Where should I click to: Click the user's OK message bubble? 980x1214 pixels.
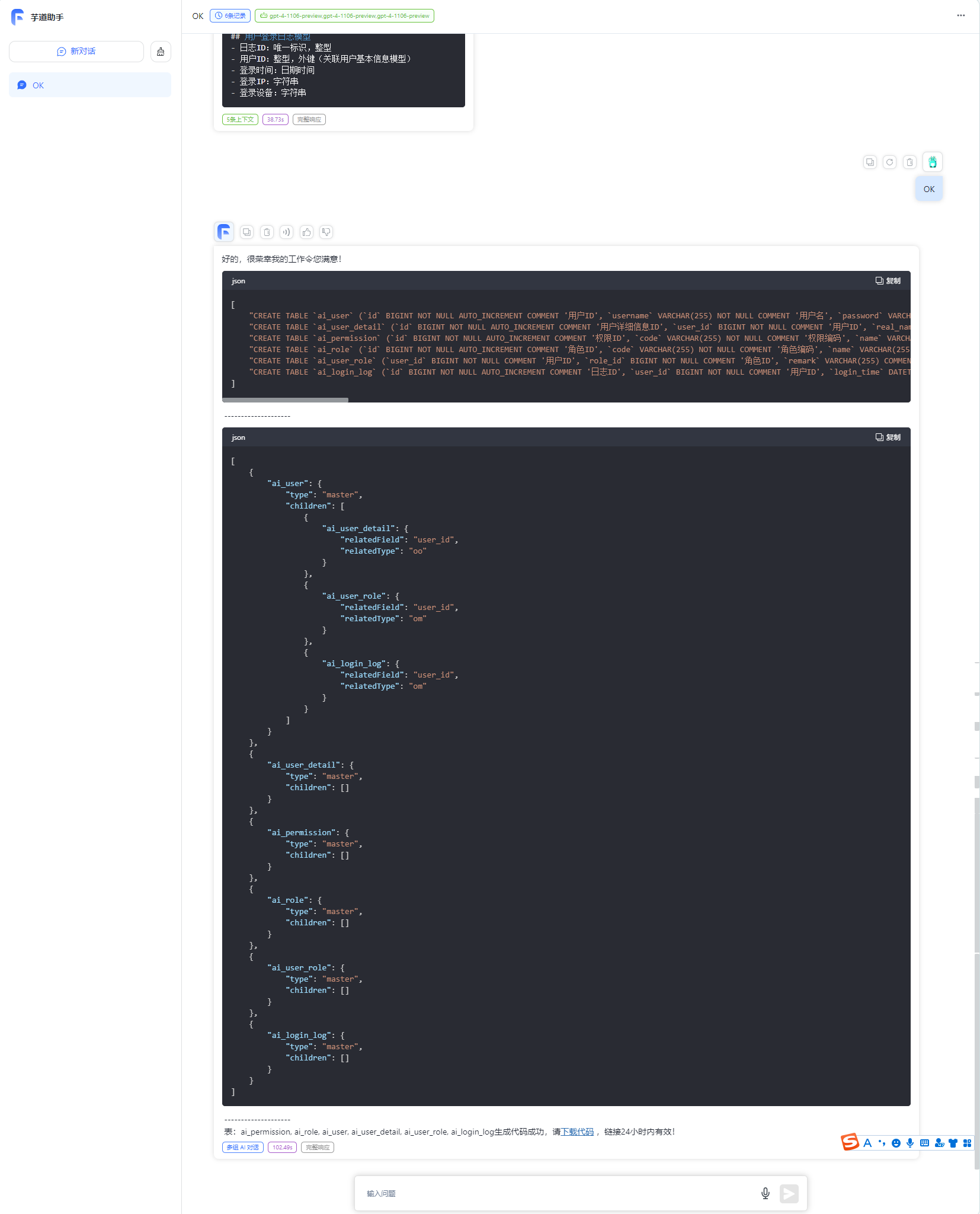929,189
